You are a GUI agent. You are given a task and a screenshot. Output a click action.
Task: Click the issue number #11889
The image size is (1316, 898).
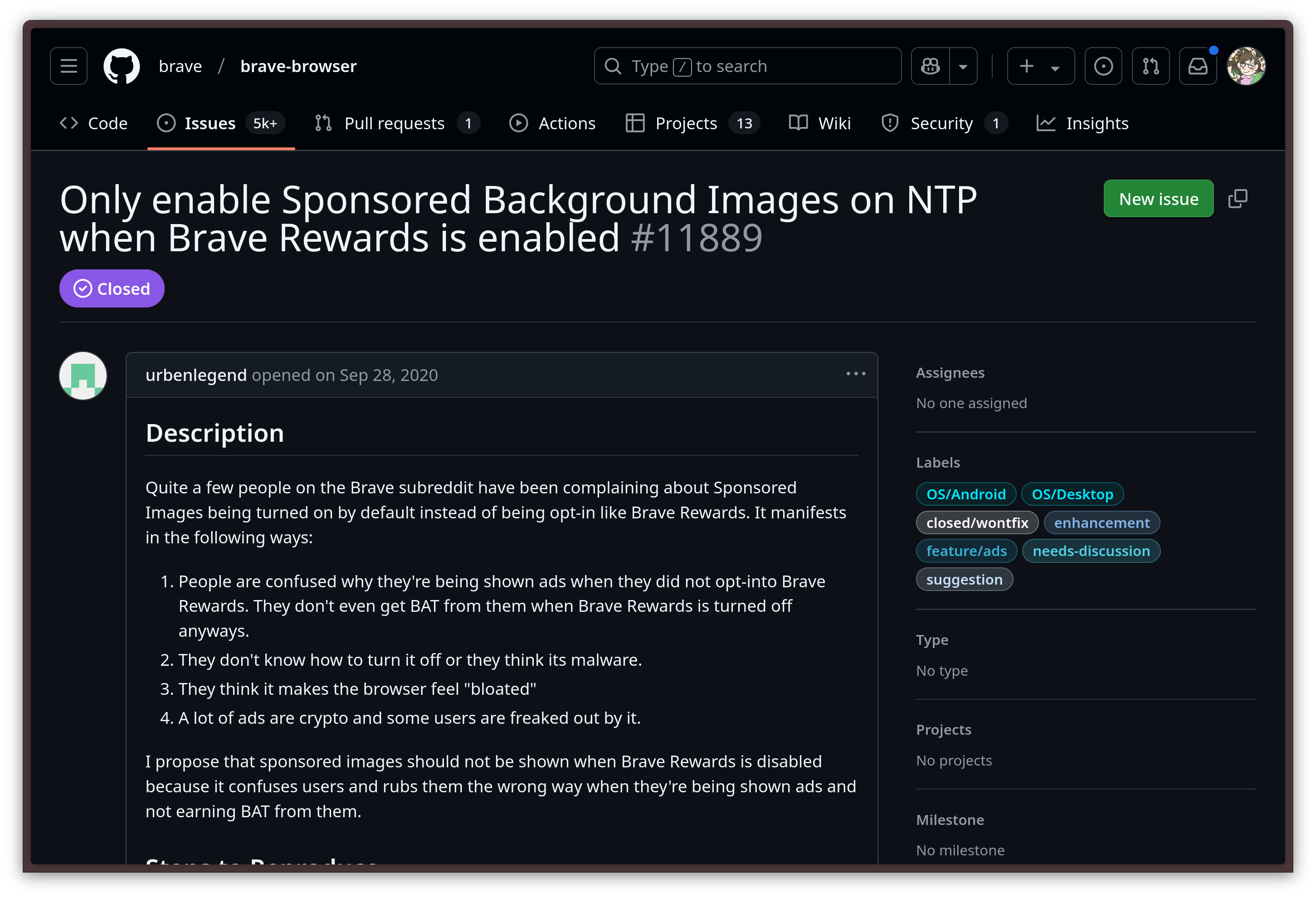point(697,238)
